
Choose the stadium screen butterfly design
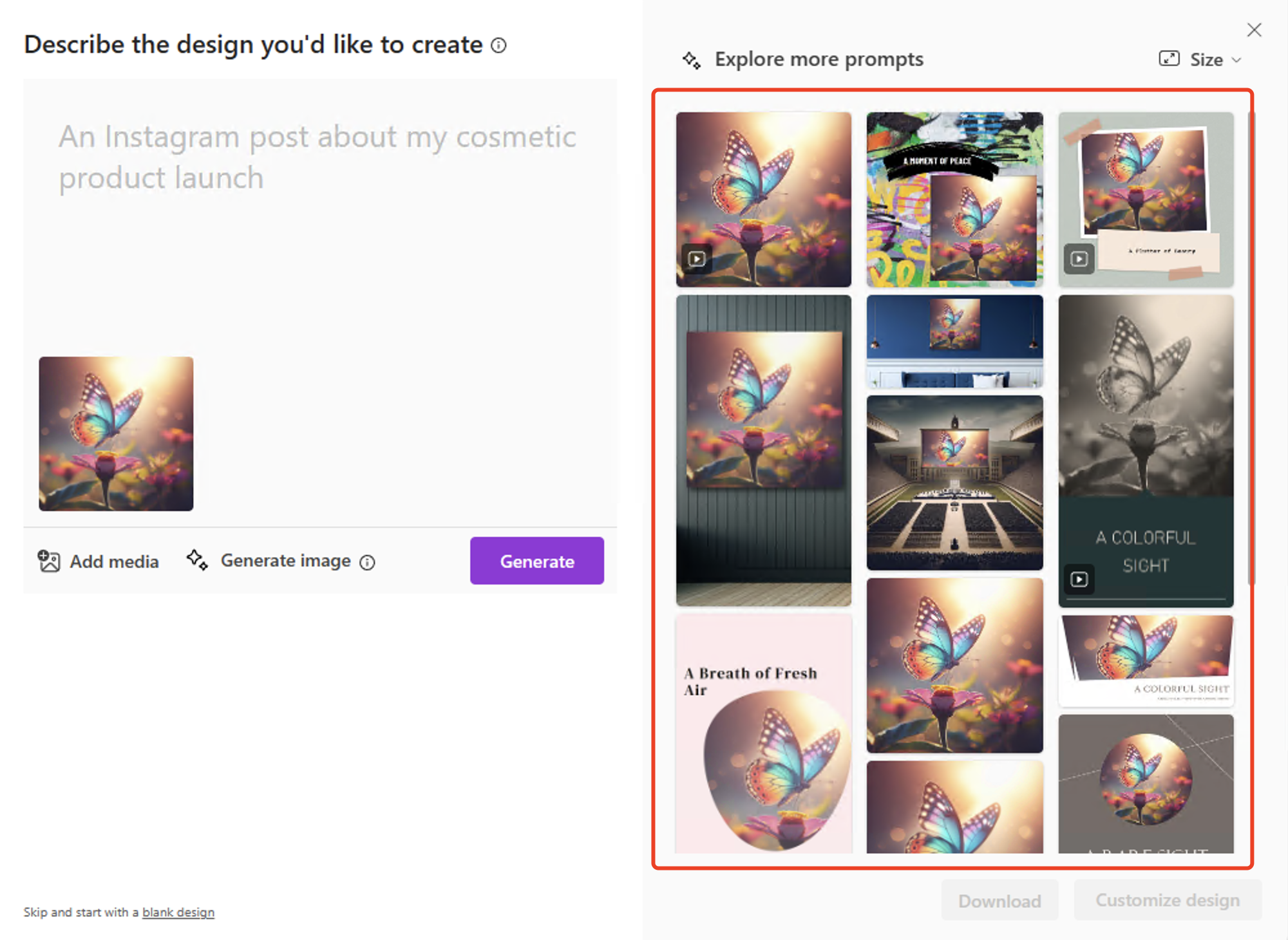(954, 483)
